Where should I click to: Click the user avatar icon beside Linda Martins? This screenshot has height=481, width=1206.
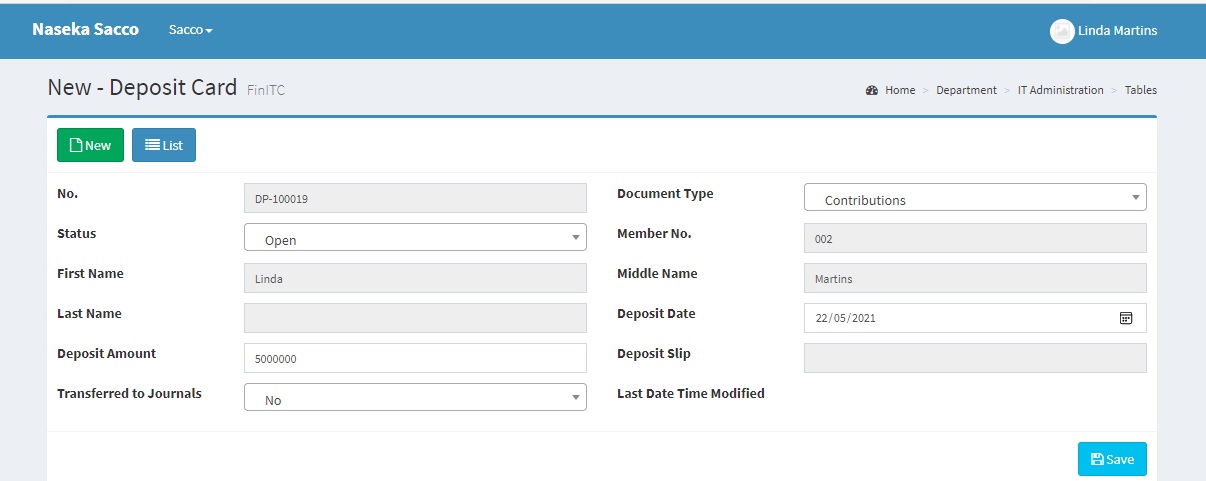pos(1061,31)
